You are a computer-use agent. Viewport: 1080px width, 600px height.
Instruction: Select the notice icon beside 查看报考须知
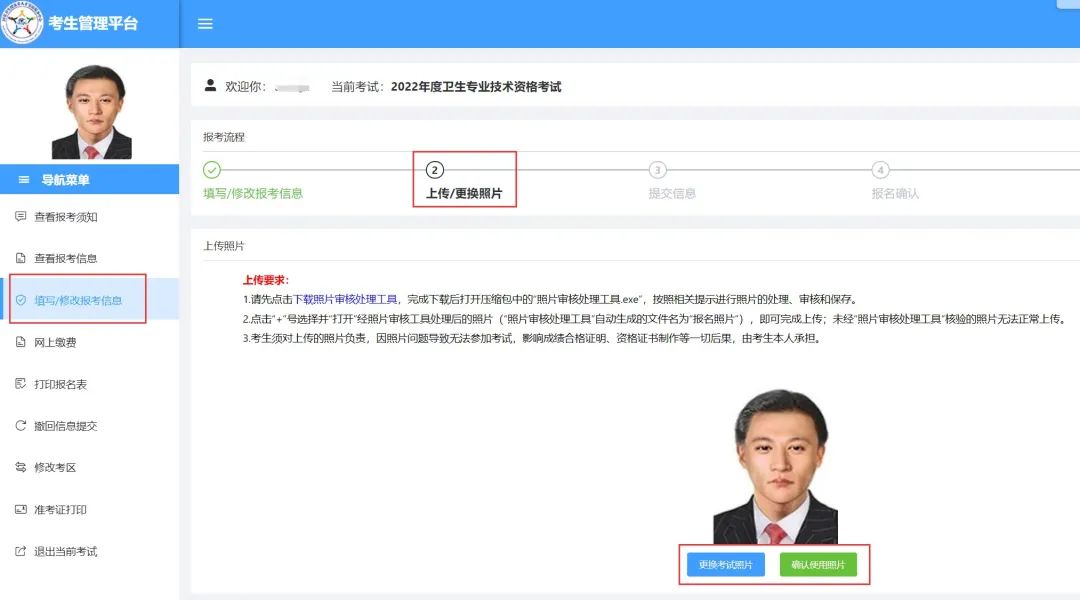pyautogui.click(x=19, y=217)
